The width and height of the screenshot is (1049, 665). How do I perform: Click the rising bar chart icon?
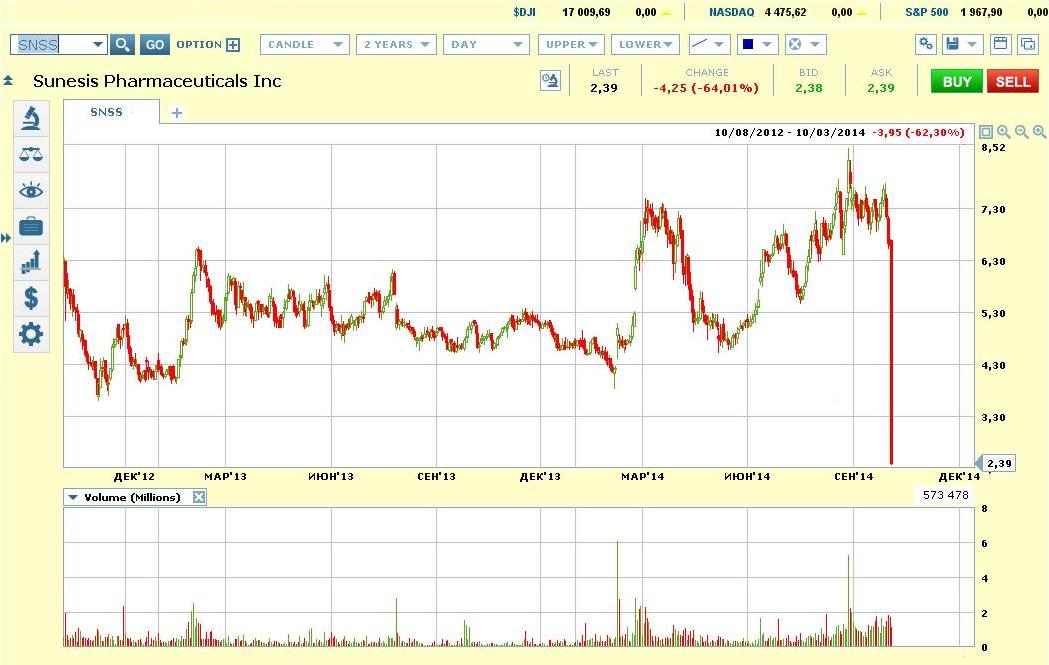pos(31,262)
